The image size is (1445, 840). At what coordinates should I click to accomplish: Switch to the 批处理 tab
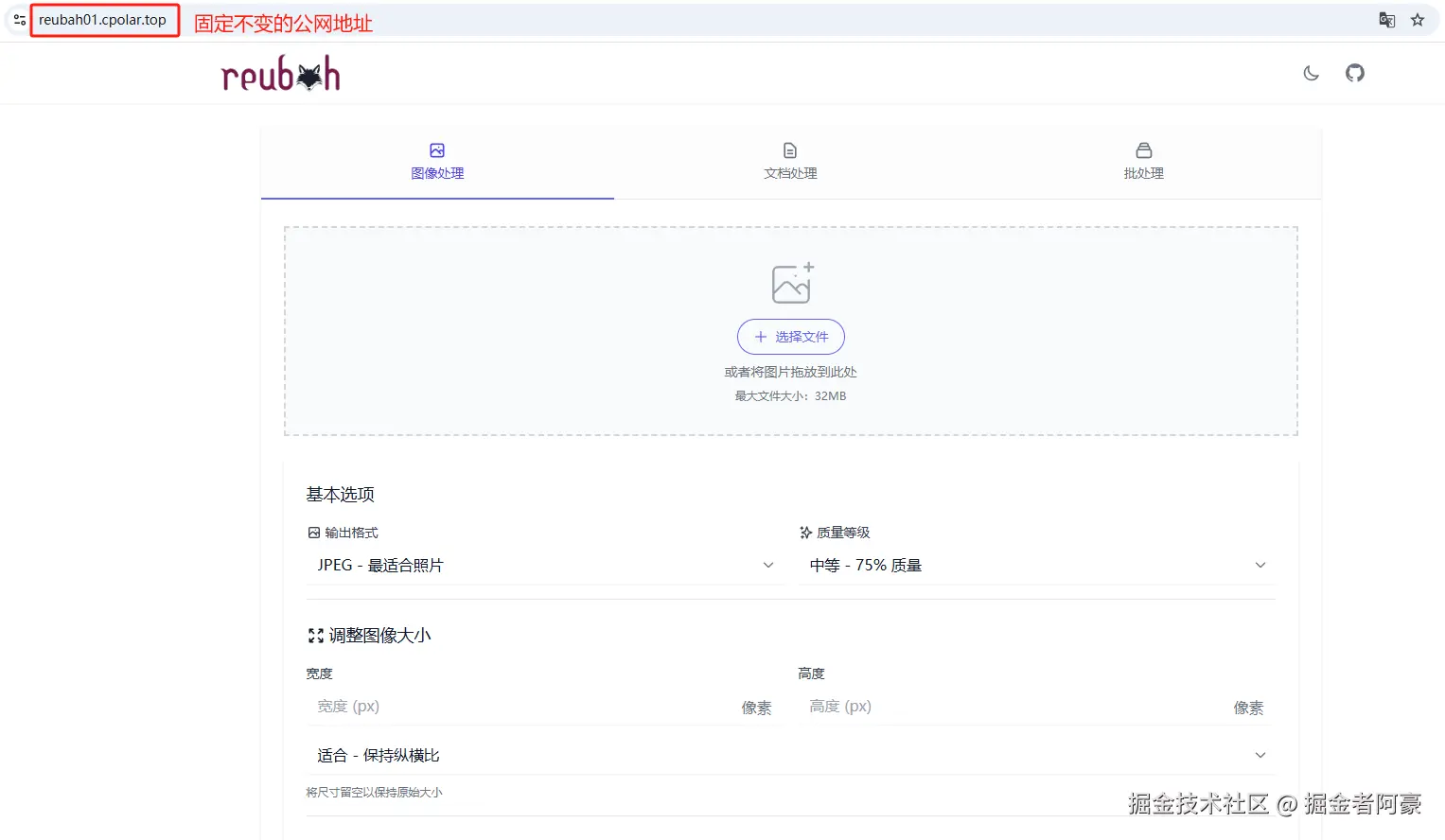click(x=1143, y=162)
